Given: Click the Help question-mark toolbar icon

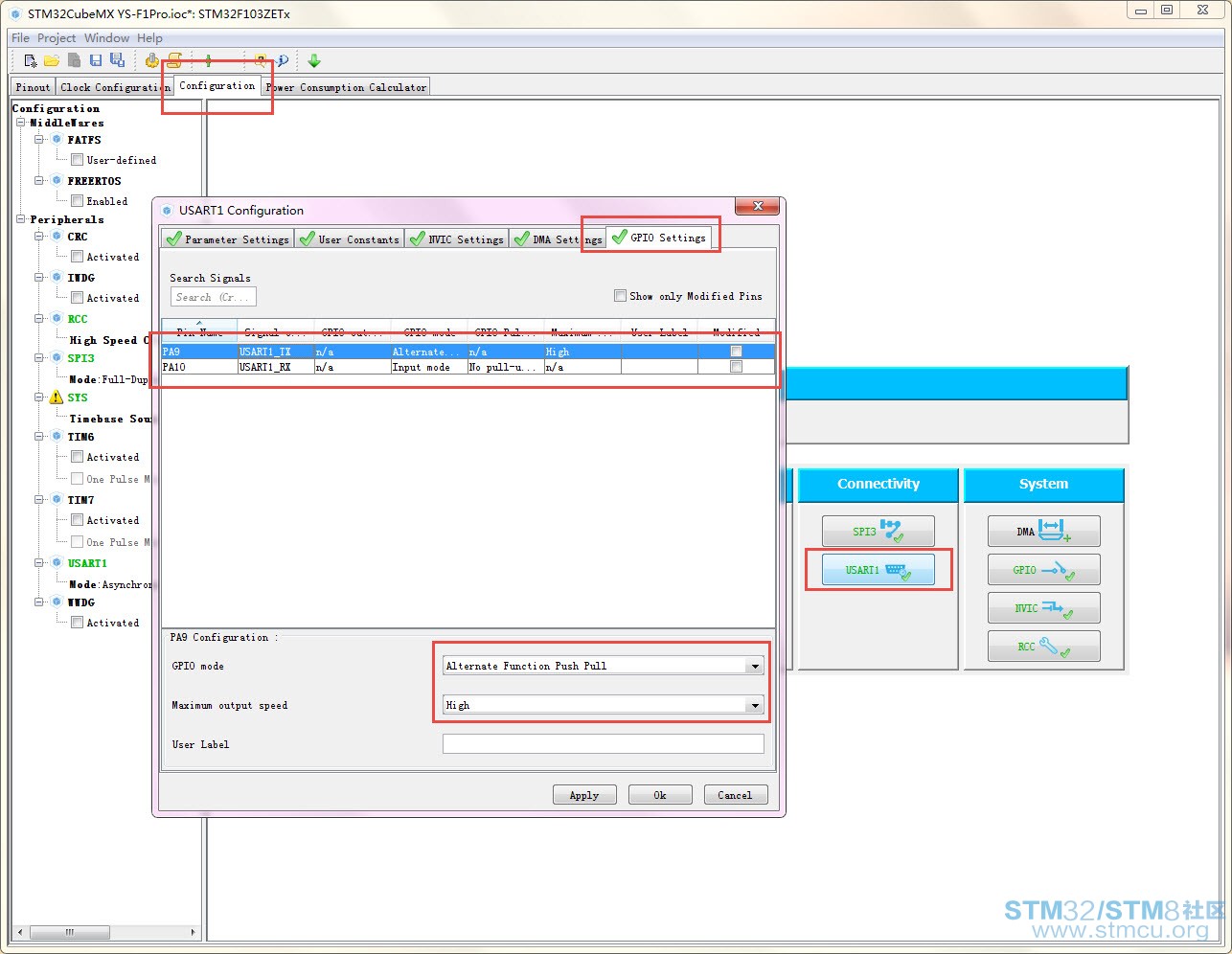Looking at the screenshot, I should [260, 60].
